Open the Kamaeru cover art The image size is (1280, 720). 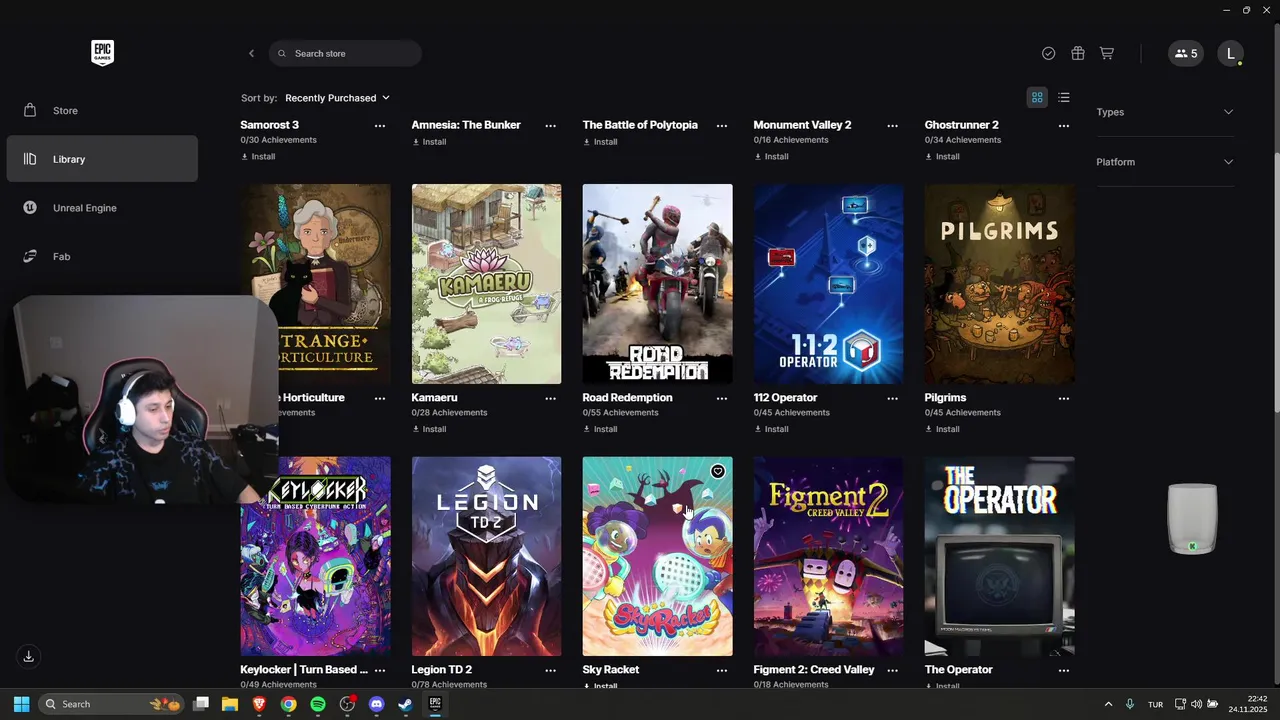(486, 284)
